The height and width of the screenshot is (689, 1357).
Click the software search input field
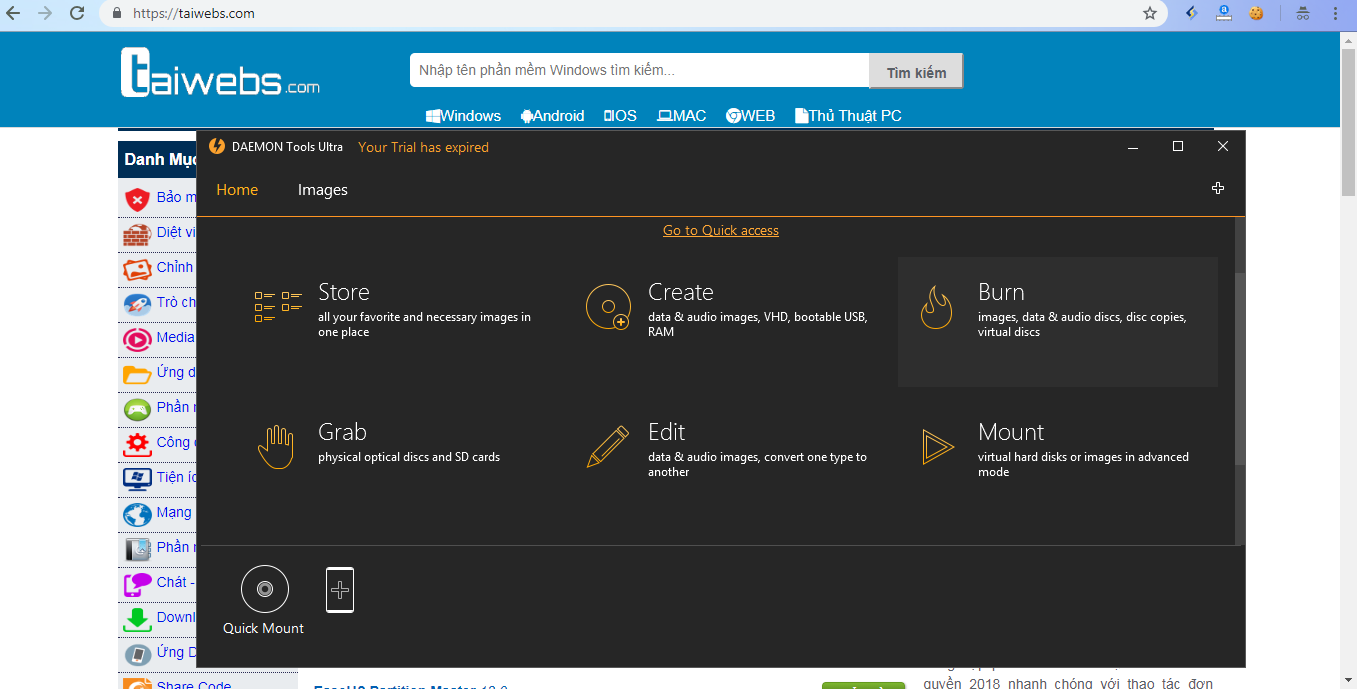click(x=639, y=71)
